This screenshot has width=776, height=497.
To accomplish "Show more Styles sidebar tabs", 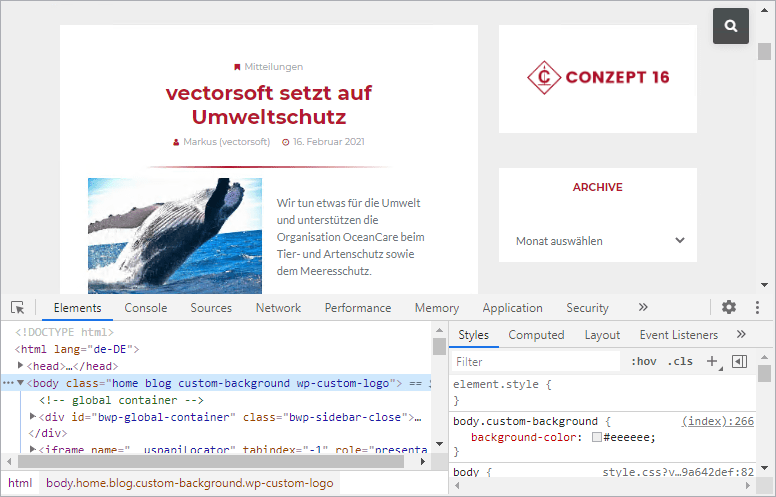I will (741, 335).
